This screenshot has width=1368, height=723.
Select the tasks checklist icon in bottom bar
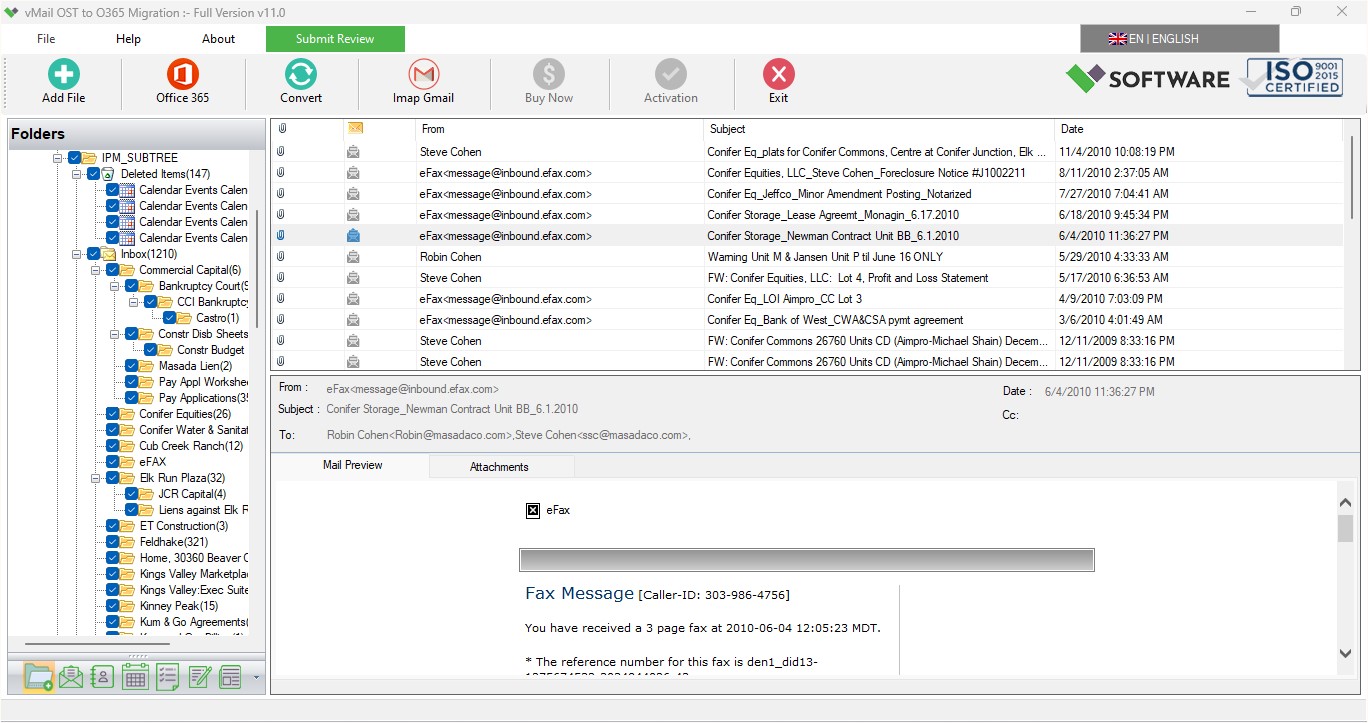coord(167,677)
